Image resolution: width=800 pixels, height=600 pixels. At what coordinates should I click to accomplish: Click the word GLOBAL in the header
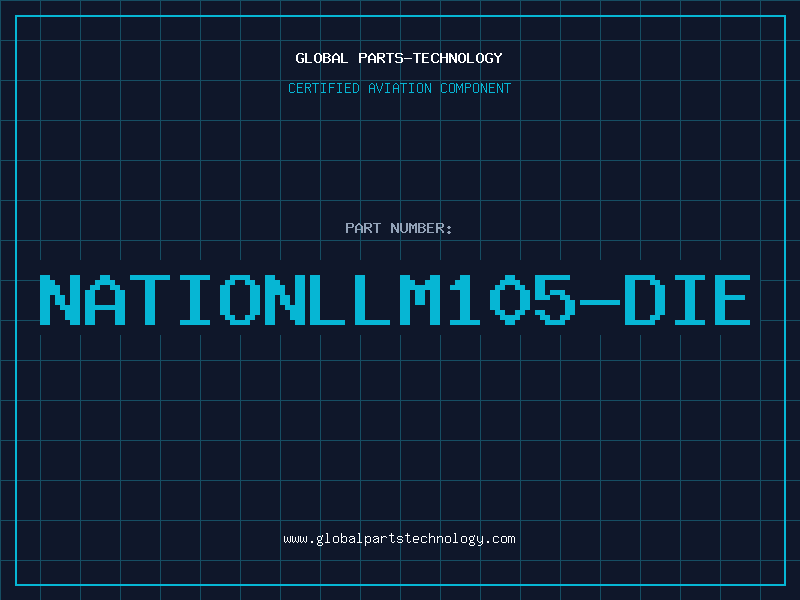tap(322, 58)
